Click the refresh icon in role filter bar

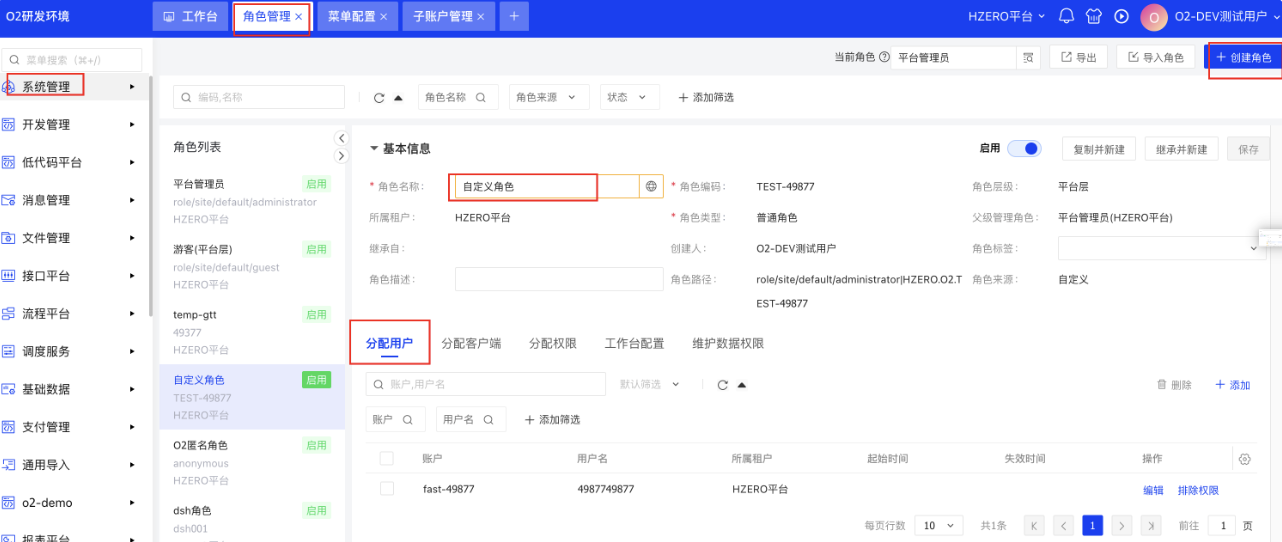(379, 98)
